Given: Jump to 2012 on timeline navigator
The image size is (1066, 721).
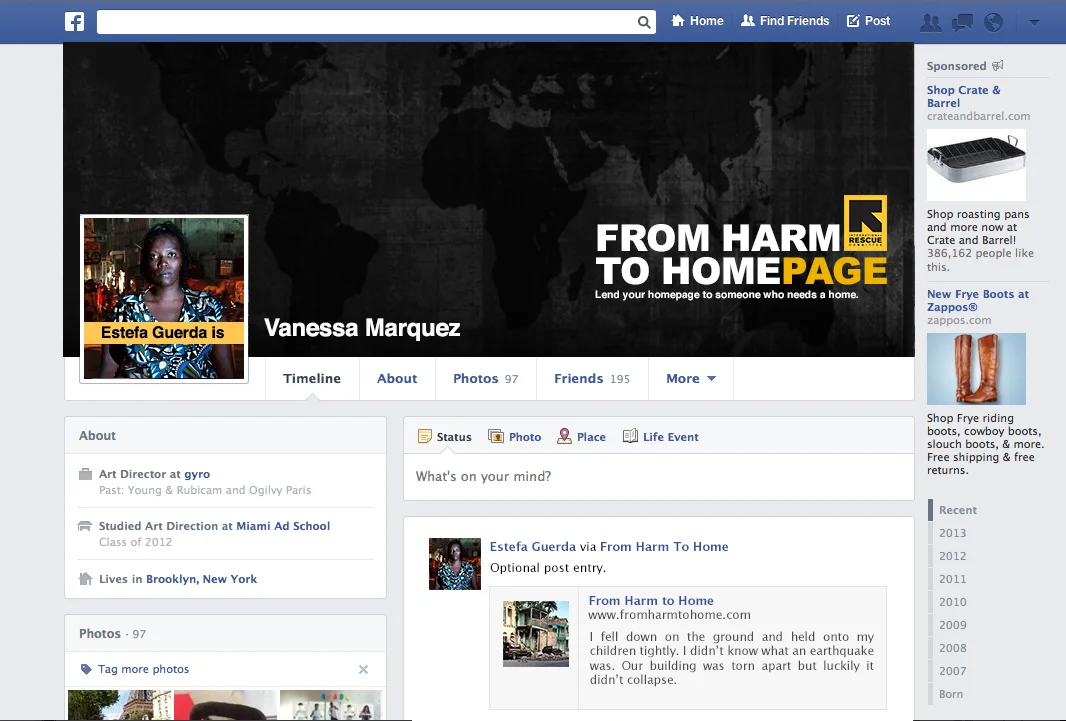Looking at the screenshot, I should coord(952,556).
